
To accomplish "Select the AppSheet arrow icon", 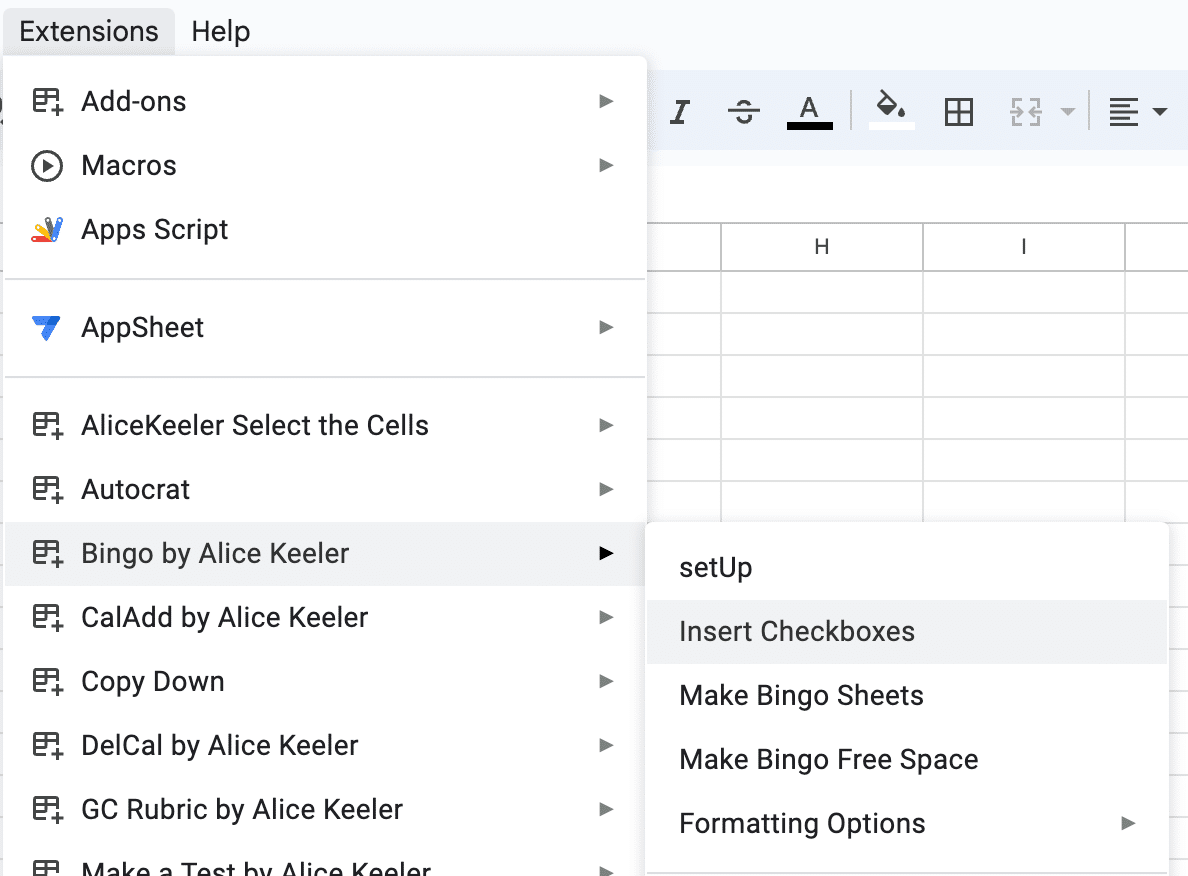I will pyautogui.click(x=606, y=327).
